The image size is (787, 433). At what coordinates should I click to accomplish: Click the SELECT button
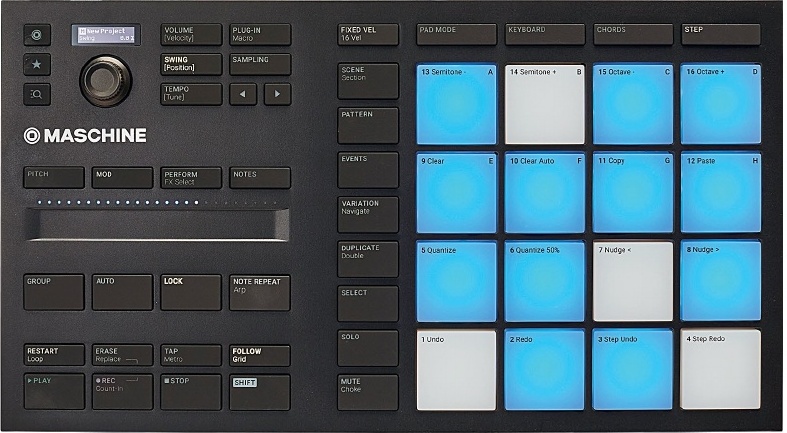(368, 304)
